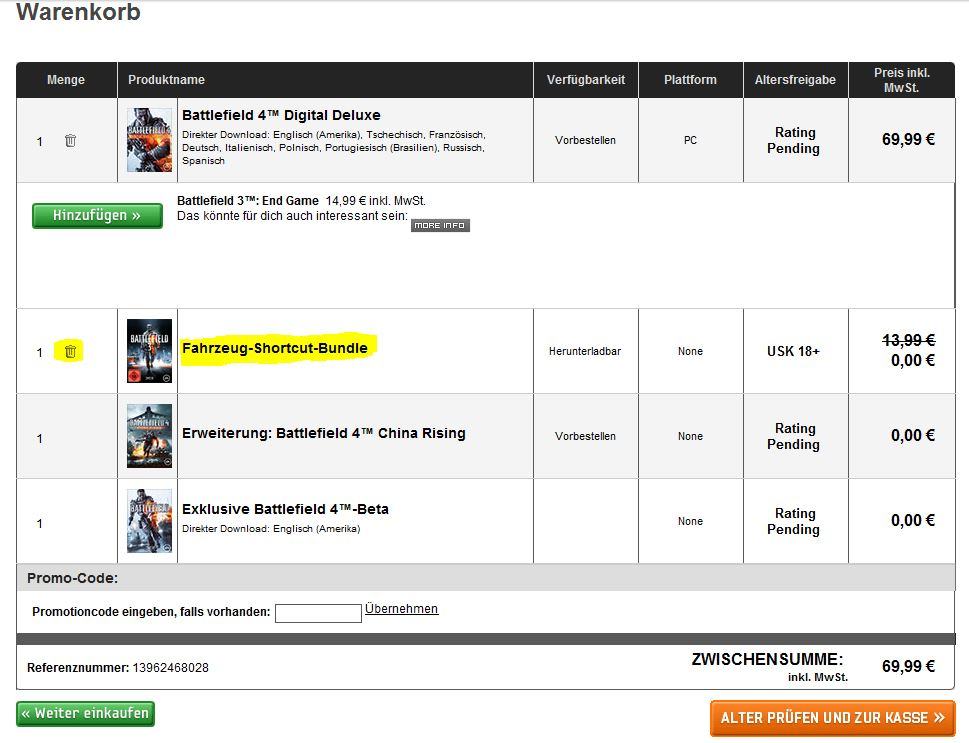This screenshot has height=743, width=969.
Task: Click Vorbestellen in China Rising row
Action: point(585,436)
